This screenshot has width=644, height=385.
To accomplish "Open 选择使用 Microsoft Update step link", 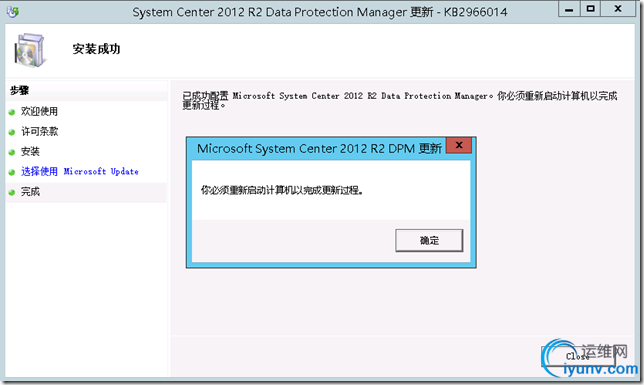I will [80, 171].
